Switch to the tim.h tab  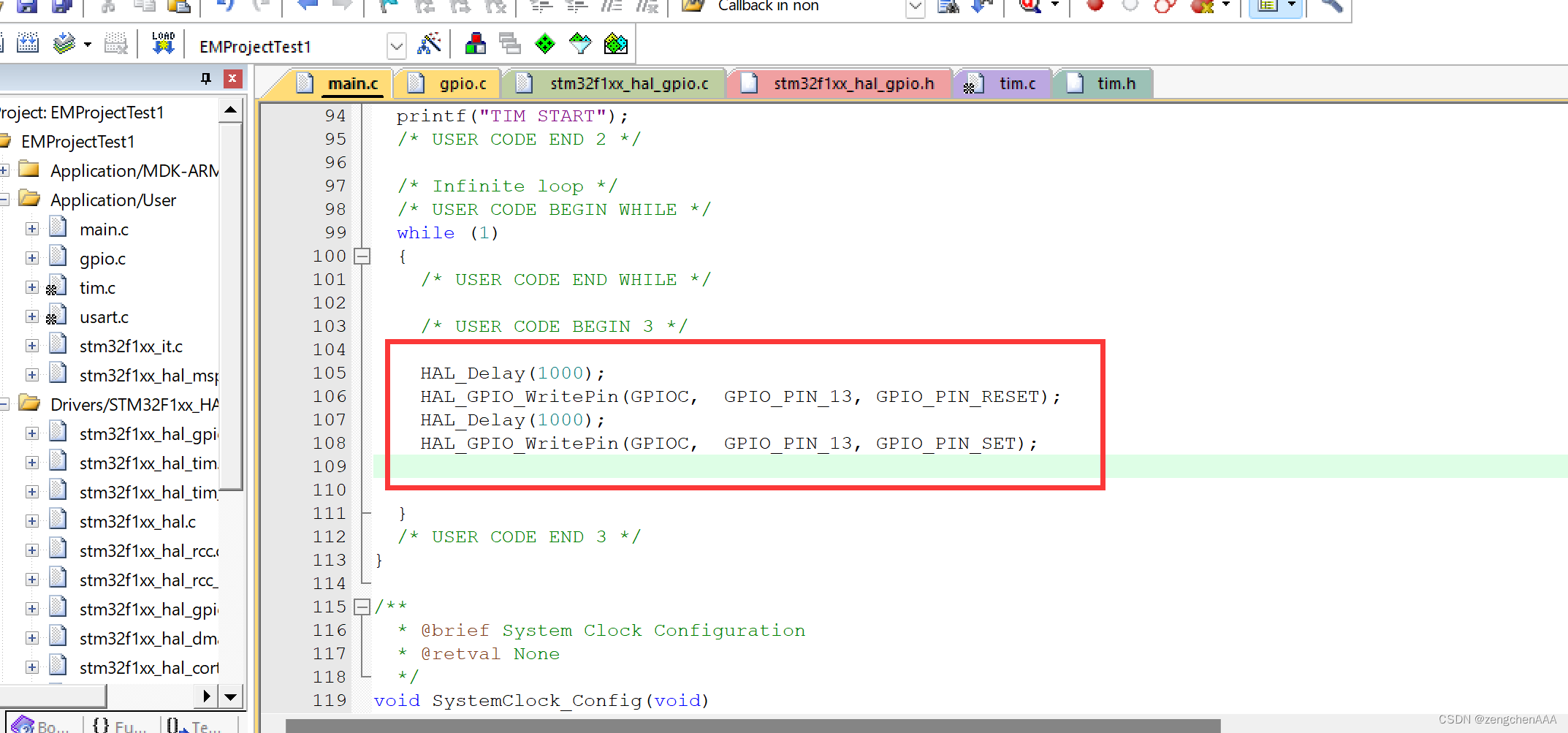coord(1103,83)
